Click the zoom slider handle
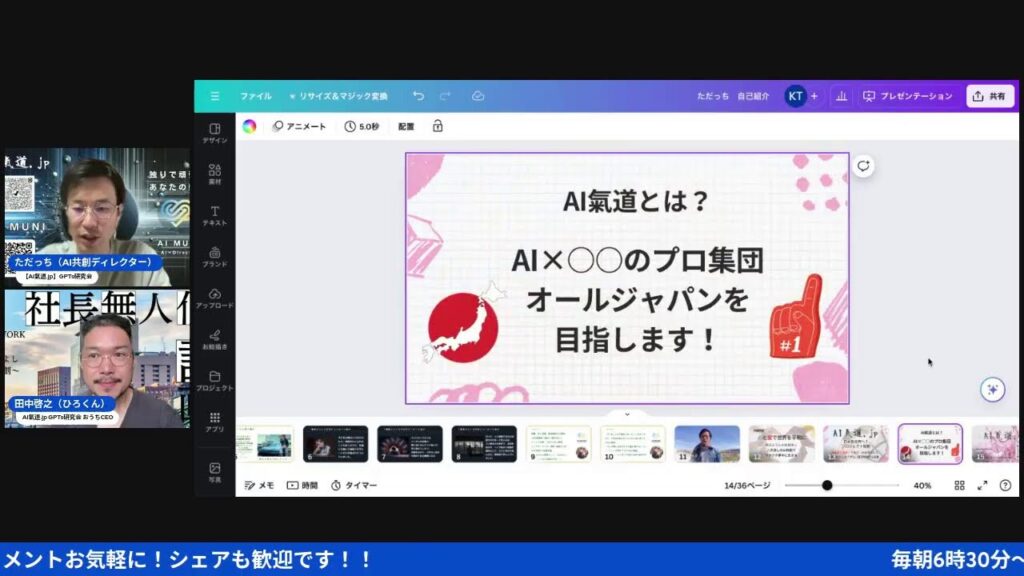Screen dimensions: 1024x576 point(827,485)
